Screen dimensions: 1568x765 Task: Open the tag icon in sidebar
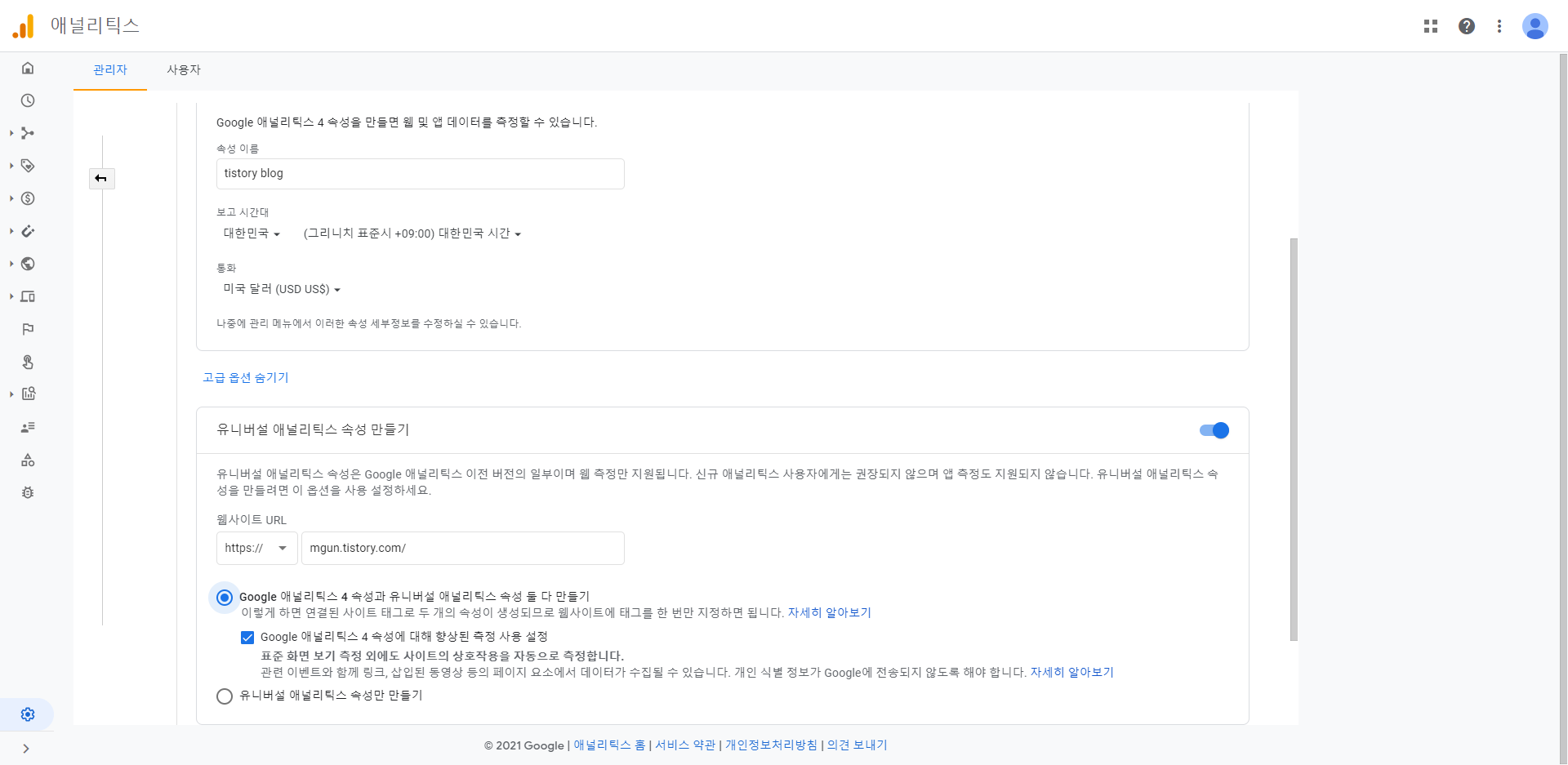point(28,166)
